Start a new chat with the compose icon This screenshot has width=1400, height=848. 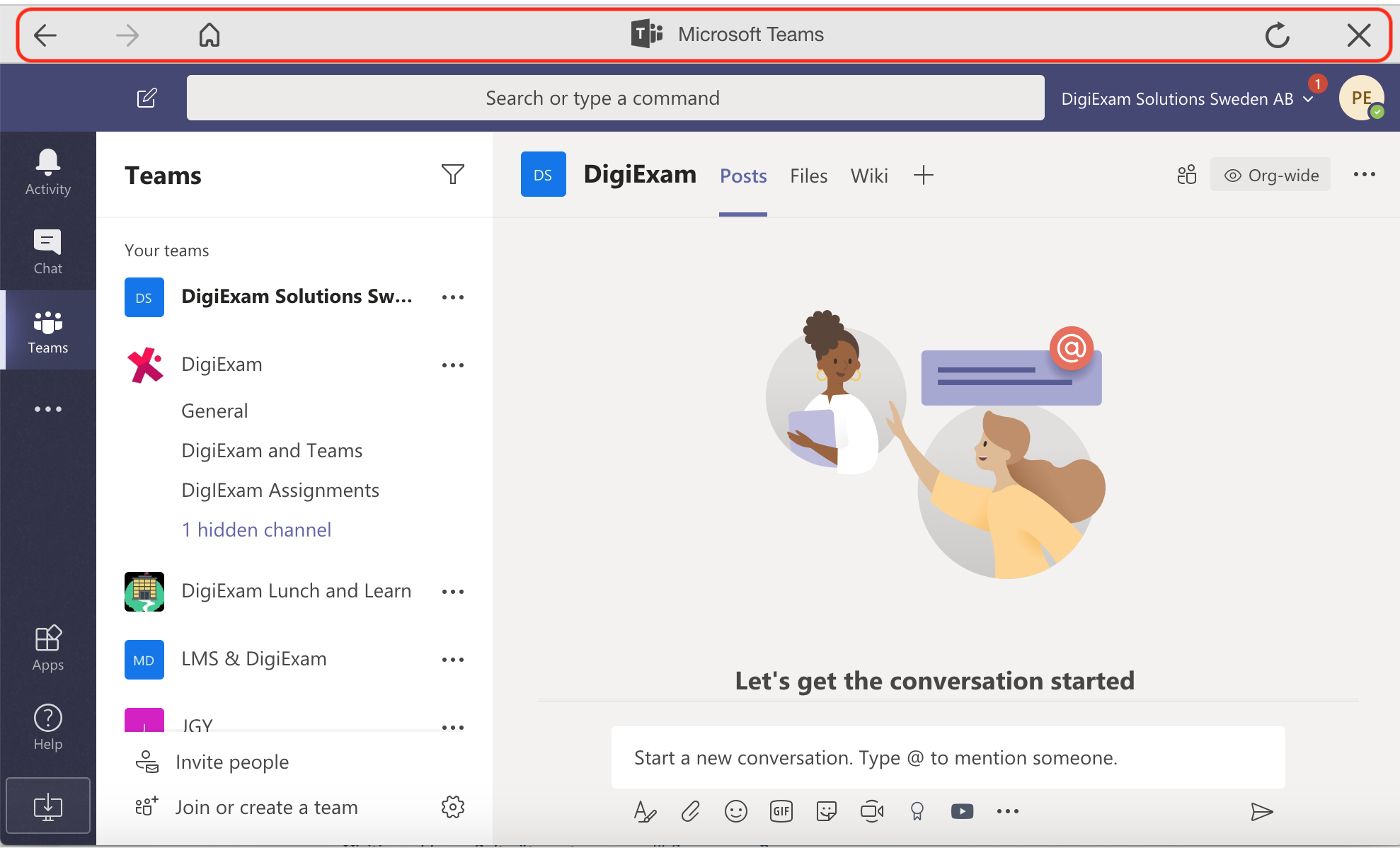click(147, 98)
